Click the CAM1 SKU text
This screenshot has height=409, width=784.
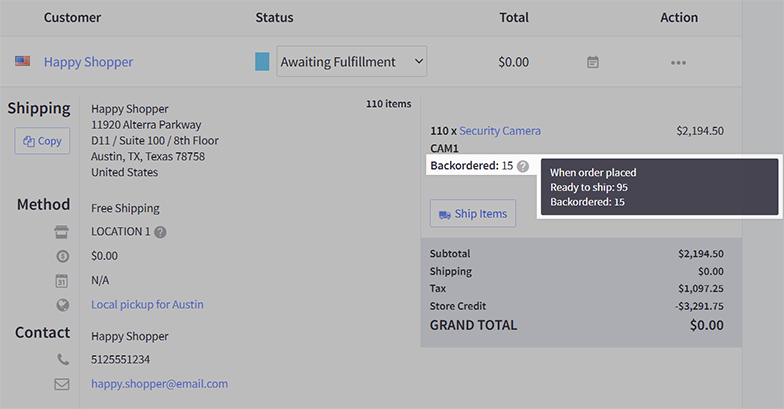tap(444, 148)
